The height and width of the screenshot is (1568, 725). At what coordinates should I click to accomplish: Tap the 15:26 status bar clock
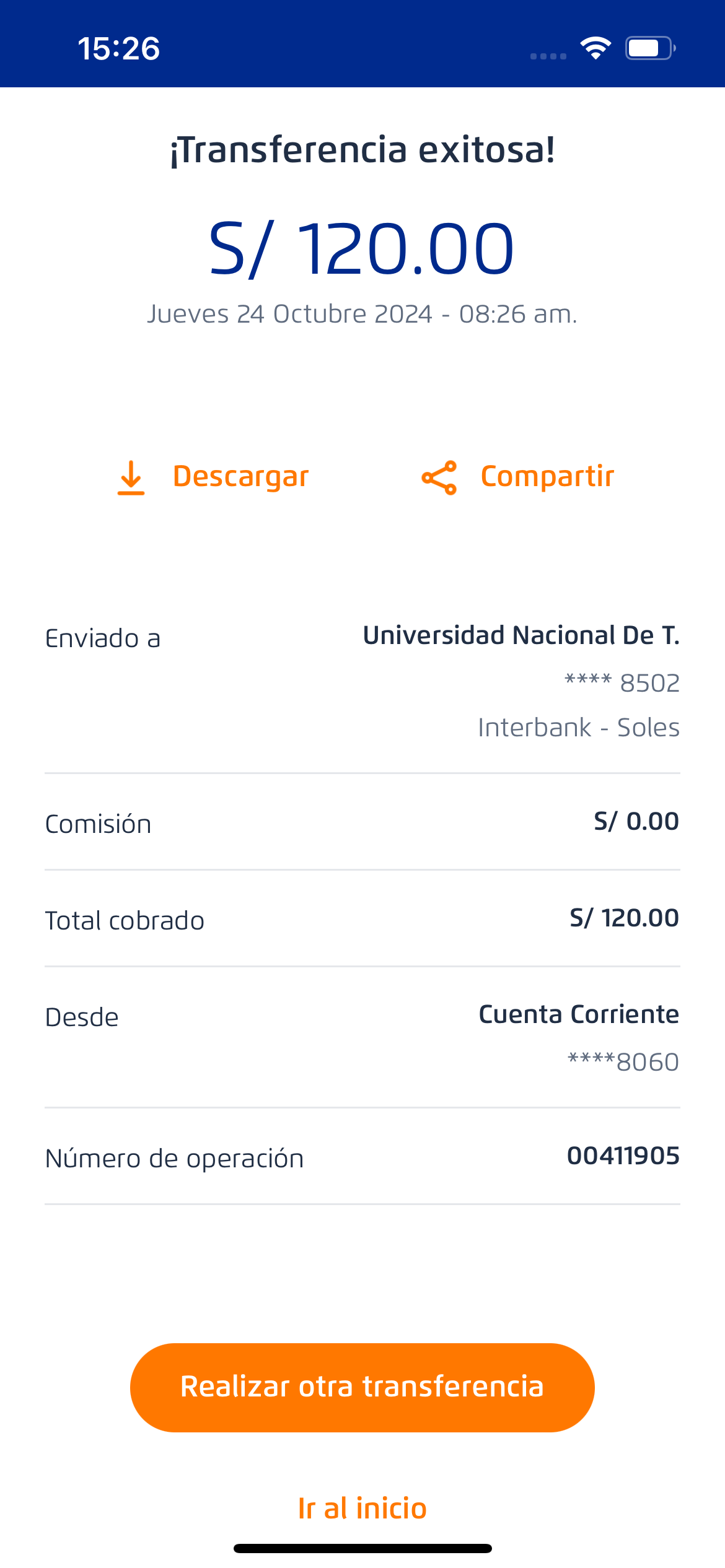pos(118,49)
